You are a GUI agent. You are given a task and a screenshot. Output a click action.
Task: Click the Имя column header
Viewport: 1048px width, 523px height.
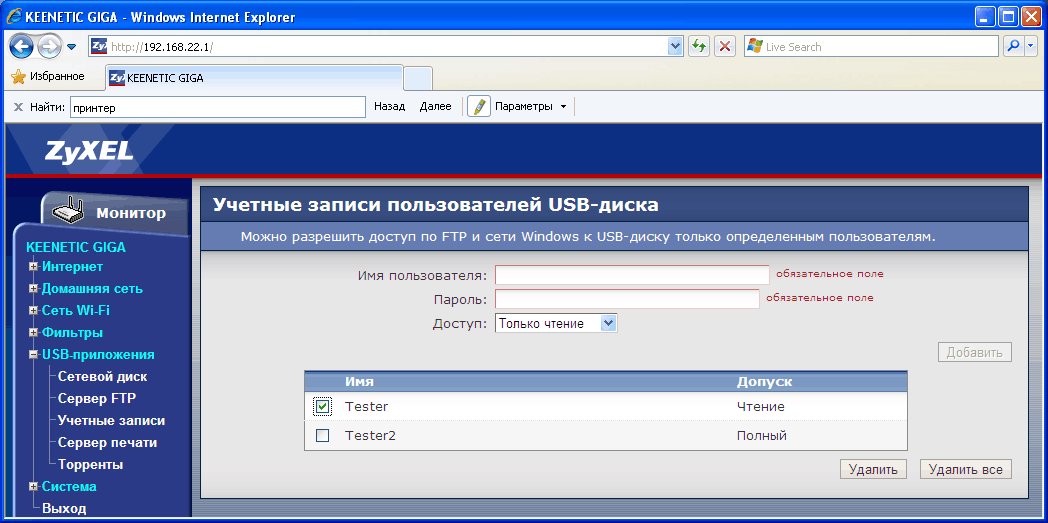point(359,381)
